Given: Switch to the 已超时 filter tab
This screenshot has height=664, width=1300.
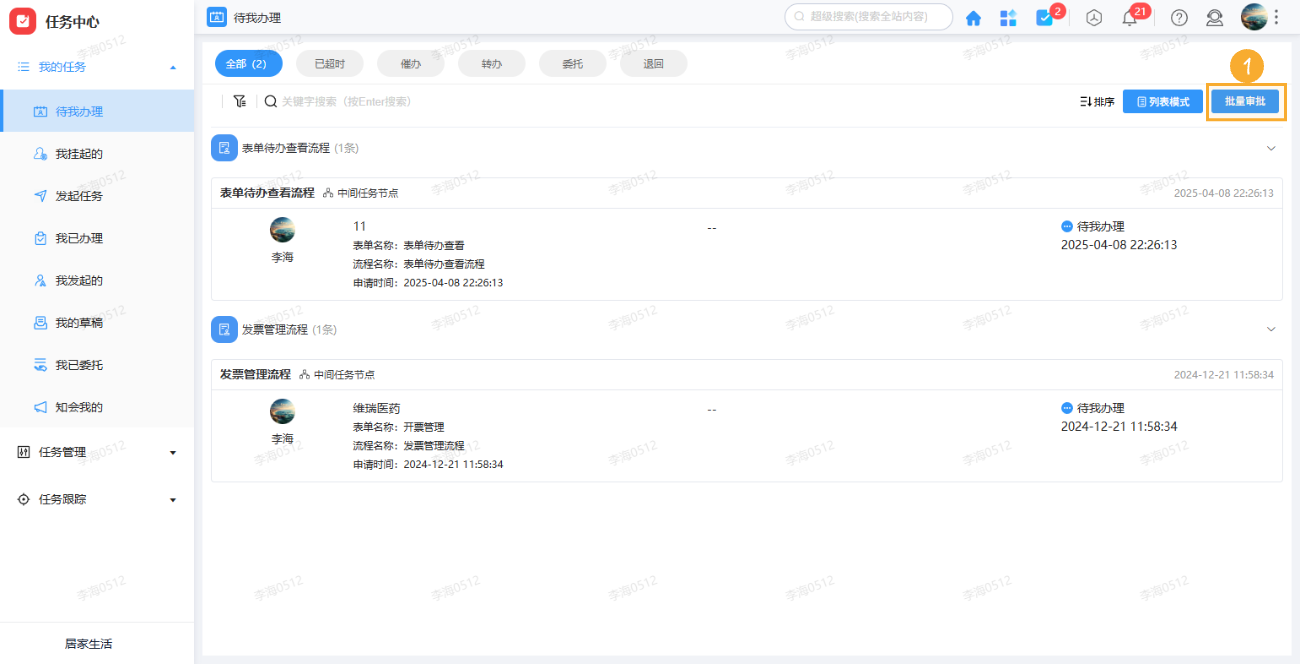Looking at the screenshot, I should tap(329, 62).
